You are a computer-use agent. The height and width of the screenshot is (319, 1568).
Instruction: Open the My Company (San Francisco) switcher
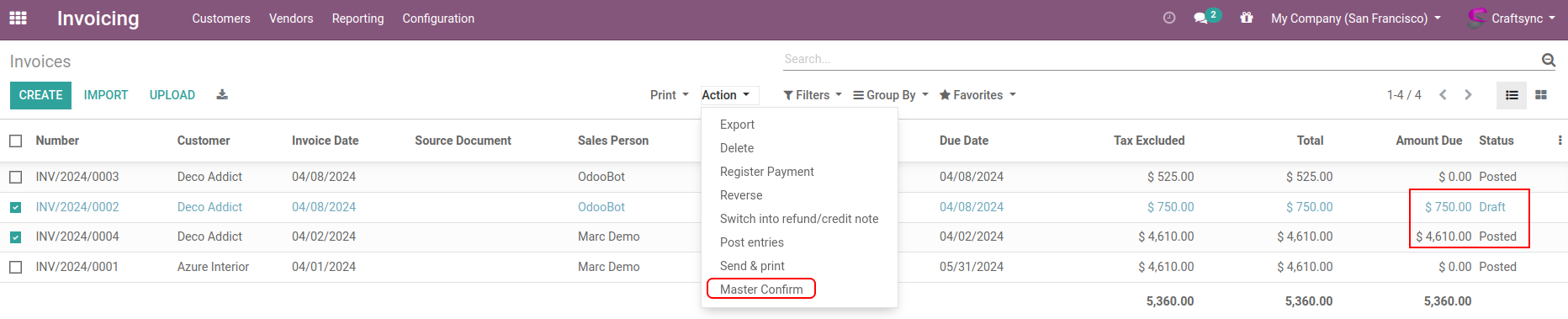(1356, 19)
